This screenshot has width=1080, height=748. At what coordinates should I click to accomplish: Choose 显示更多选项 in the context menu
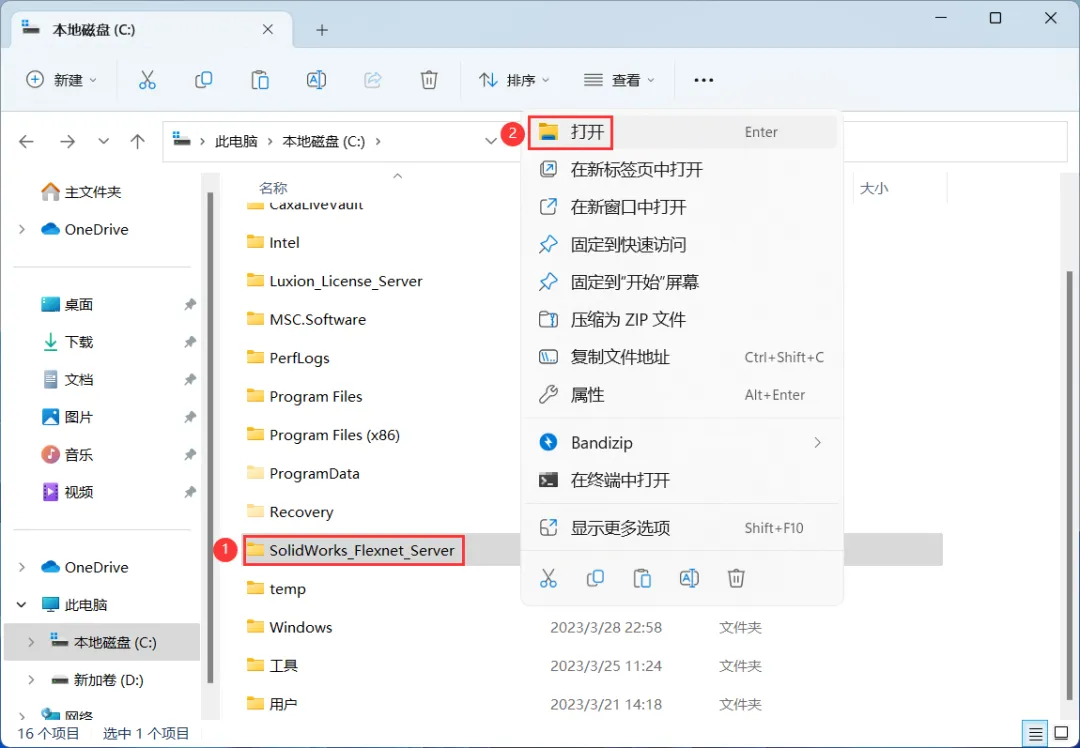point(682,528)
